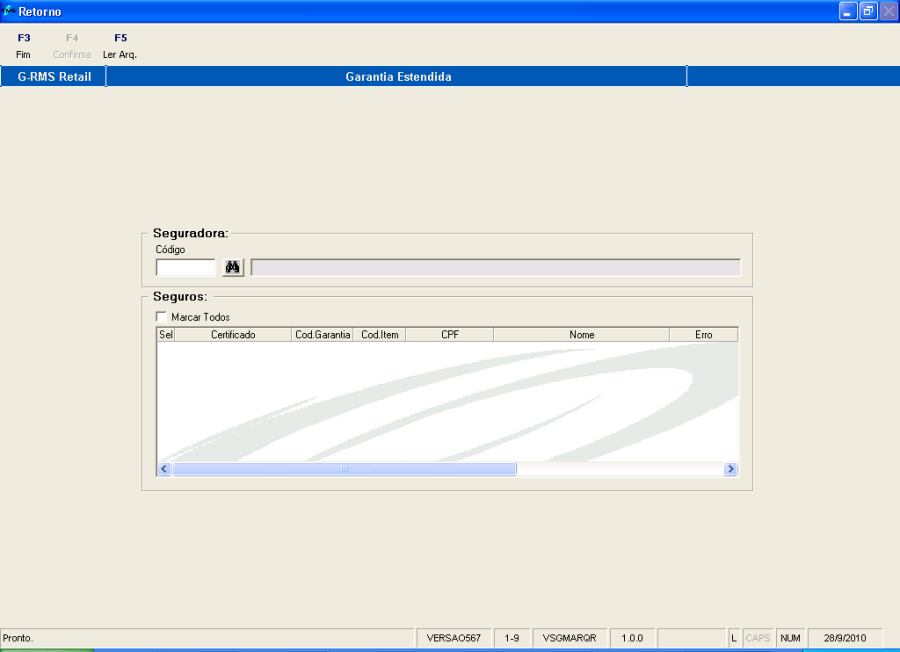Screen dimensions: 900x652
Task: Click the Cod.Item column header
Action: pos(379,335)
